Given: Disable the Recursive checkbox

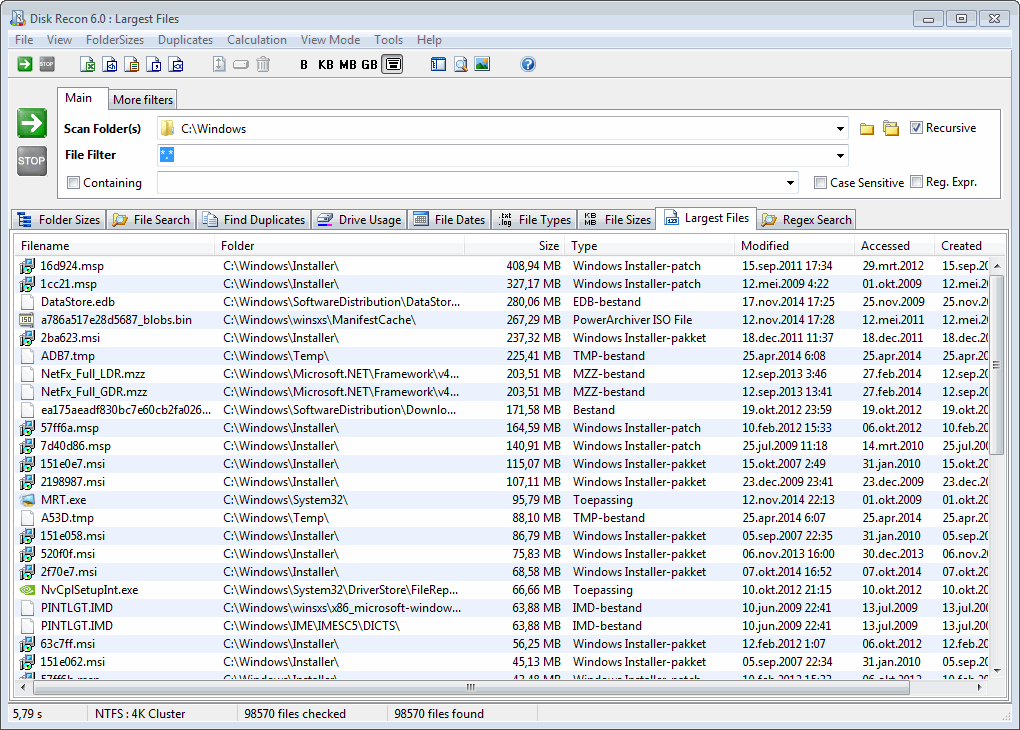Looking at the screenshot, I should tap(916, 128).
